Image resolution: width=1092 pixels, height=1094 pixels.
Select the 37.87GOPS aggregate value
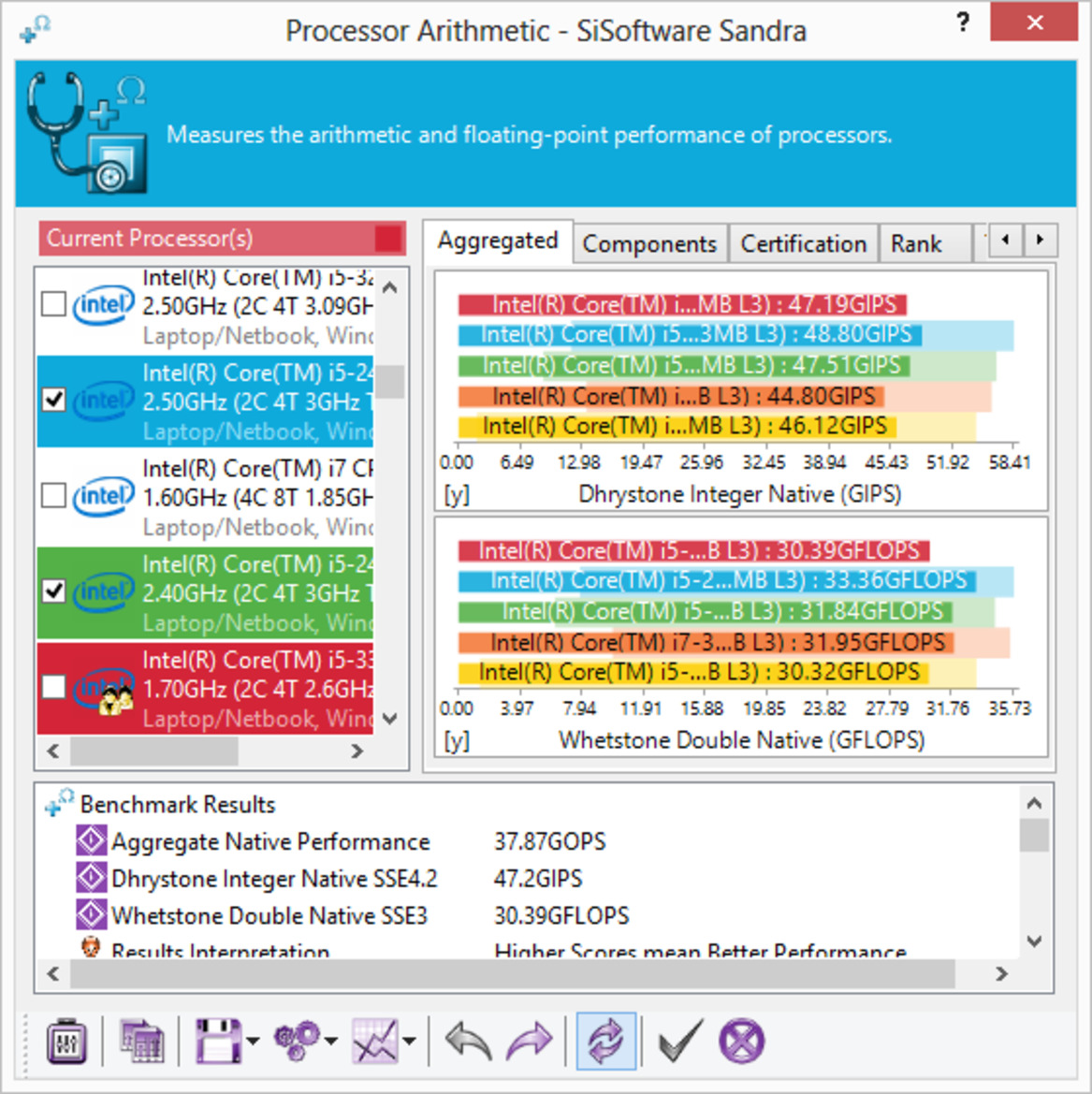550,841
